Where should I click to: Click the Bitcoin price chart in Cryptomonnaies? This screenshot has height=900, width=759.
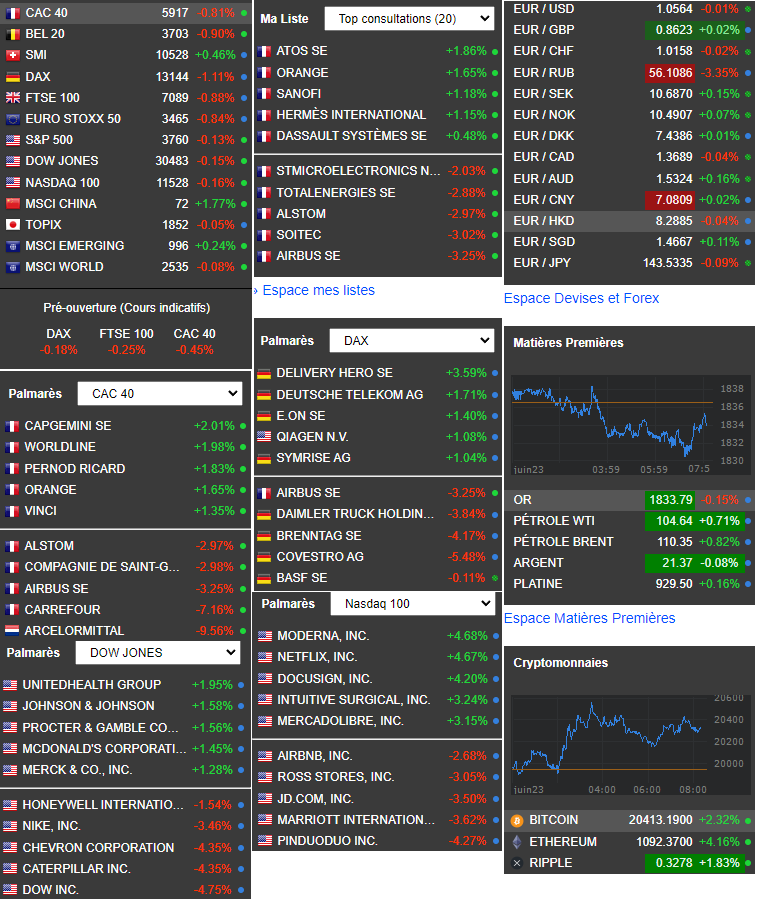(630, 745)
